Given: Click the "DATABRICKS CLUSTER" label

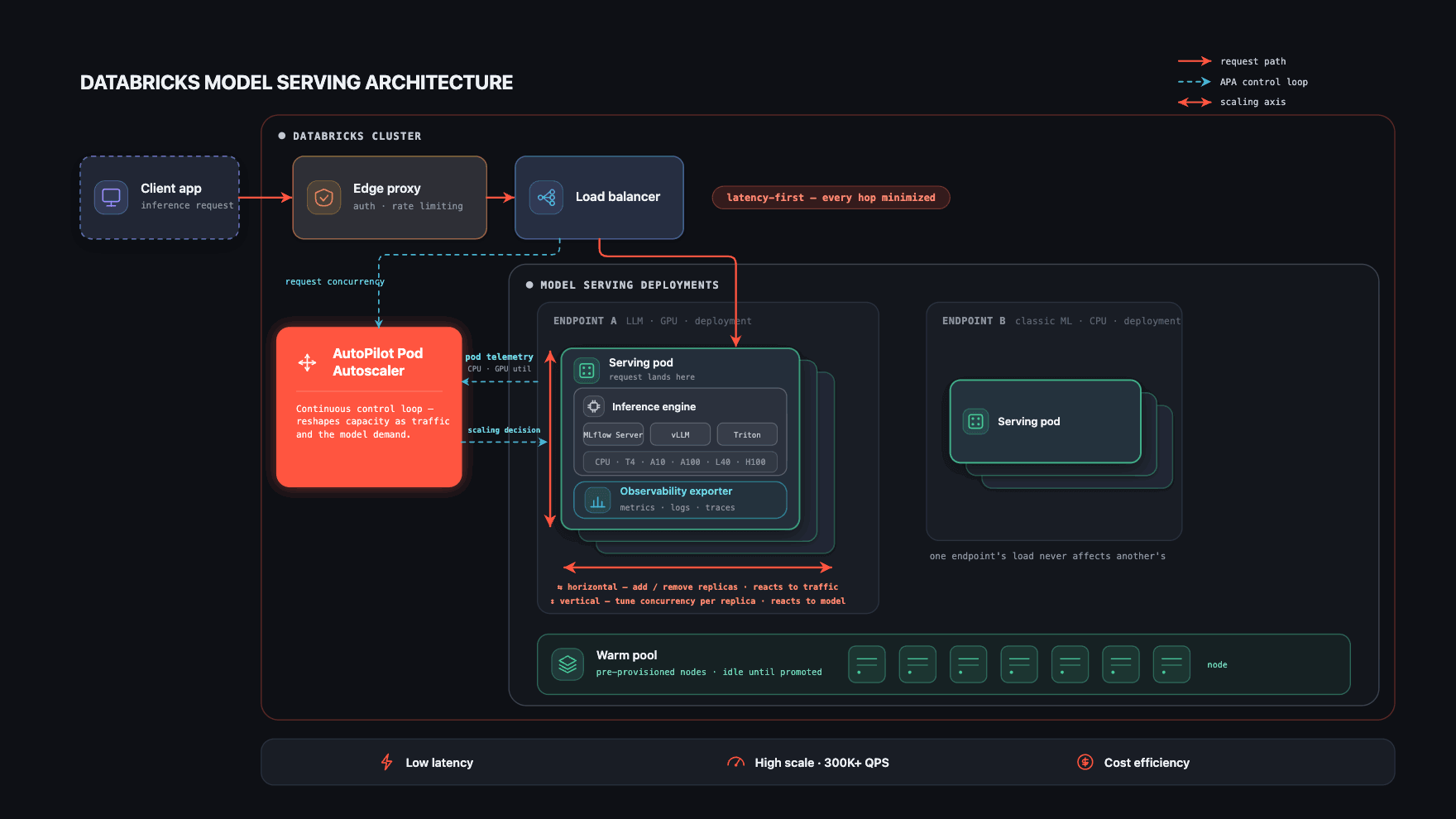Looking at the screenshot, I should [x=357, y=136].
